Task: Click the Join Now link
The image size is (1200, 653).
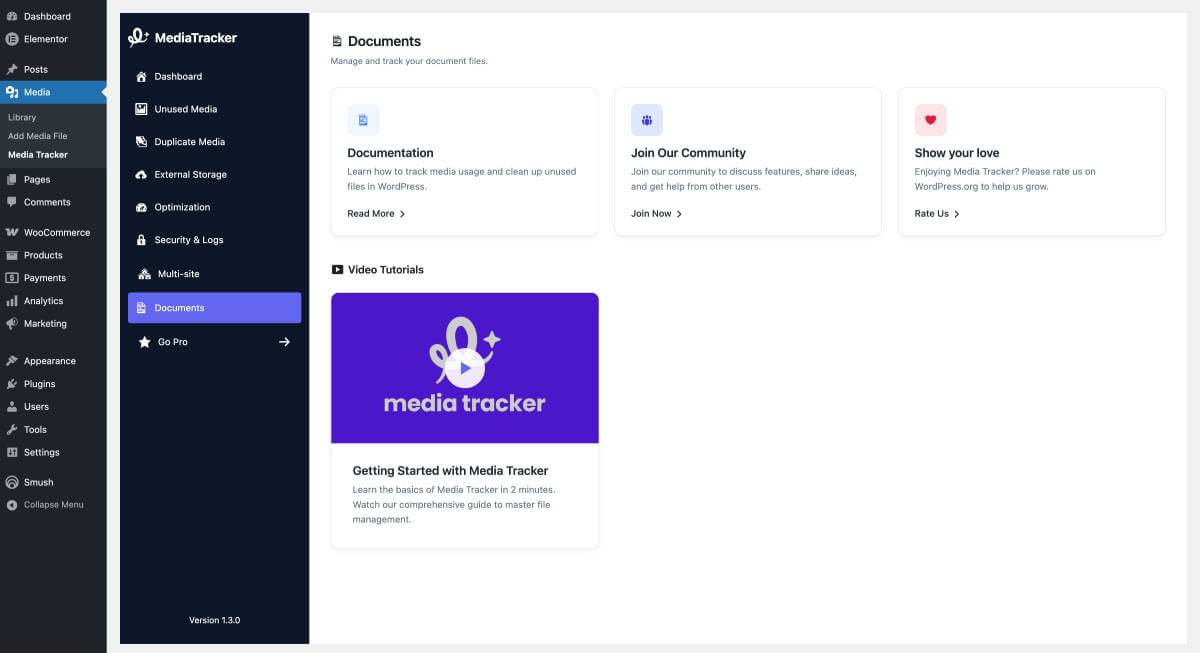Action: coord(657,214)
